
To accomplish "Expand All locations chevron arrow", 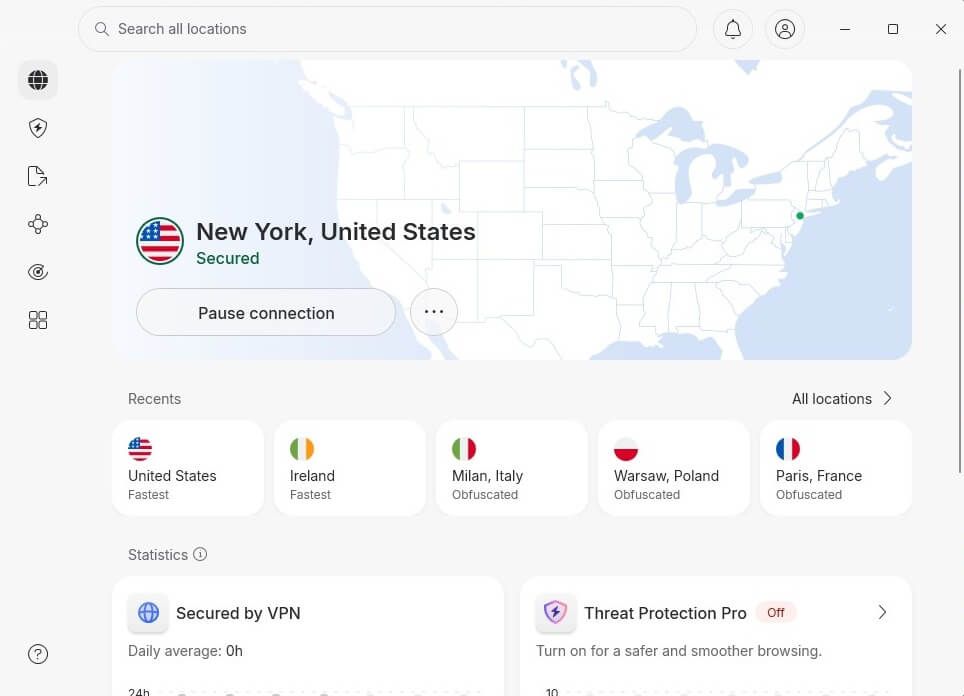I will point(888,398).
